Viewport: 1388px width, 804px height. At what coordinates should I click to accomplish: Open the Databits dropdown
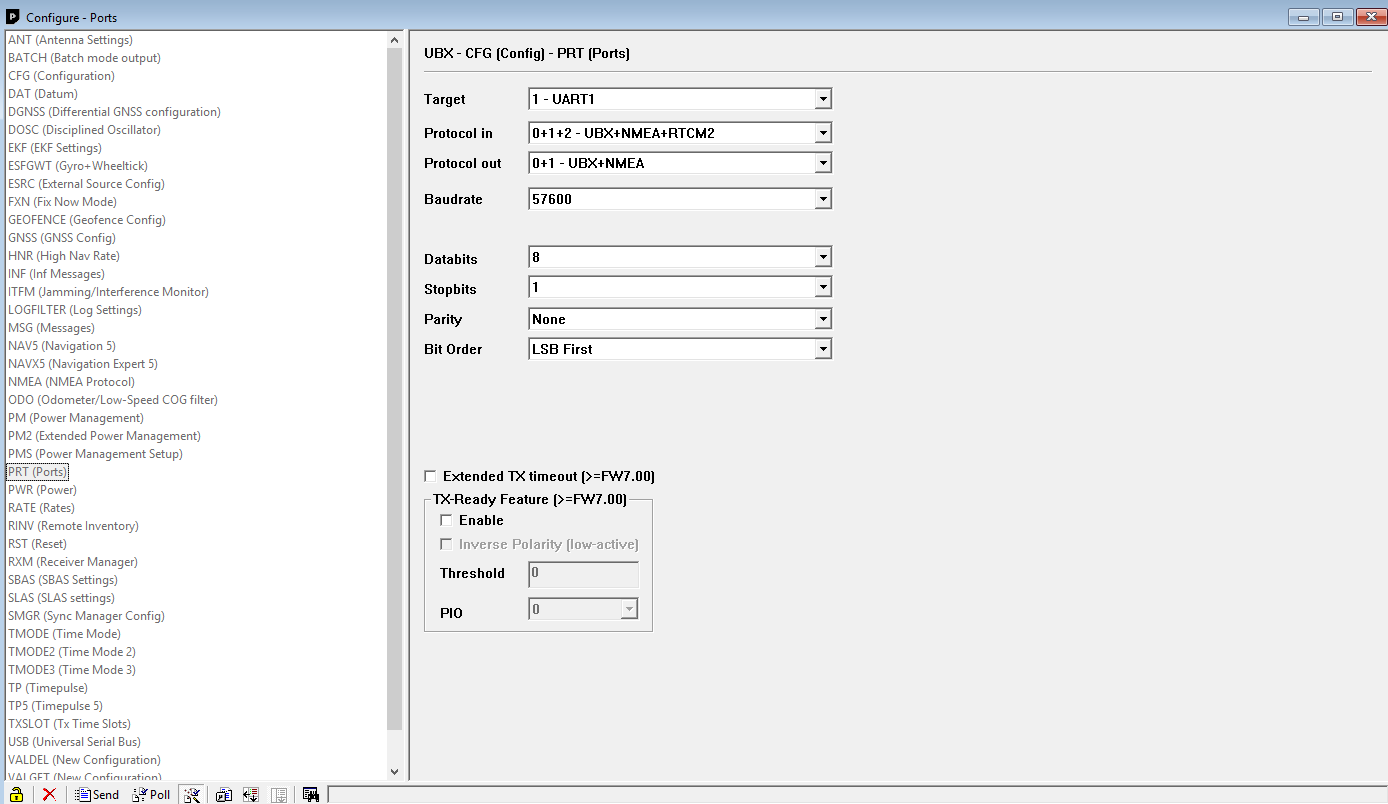[x=822, y=257]
